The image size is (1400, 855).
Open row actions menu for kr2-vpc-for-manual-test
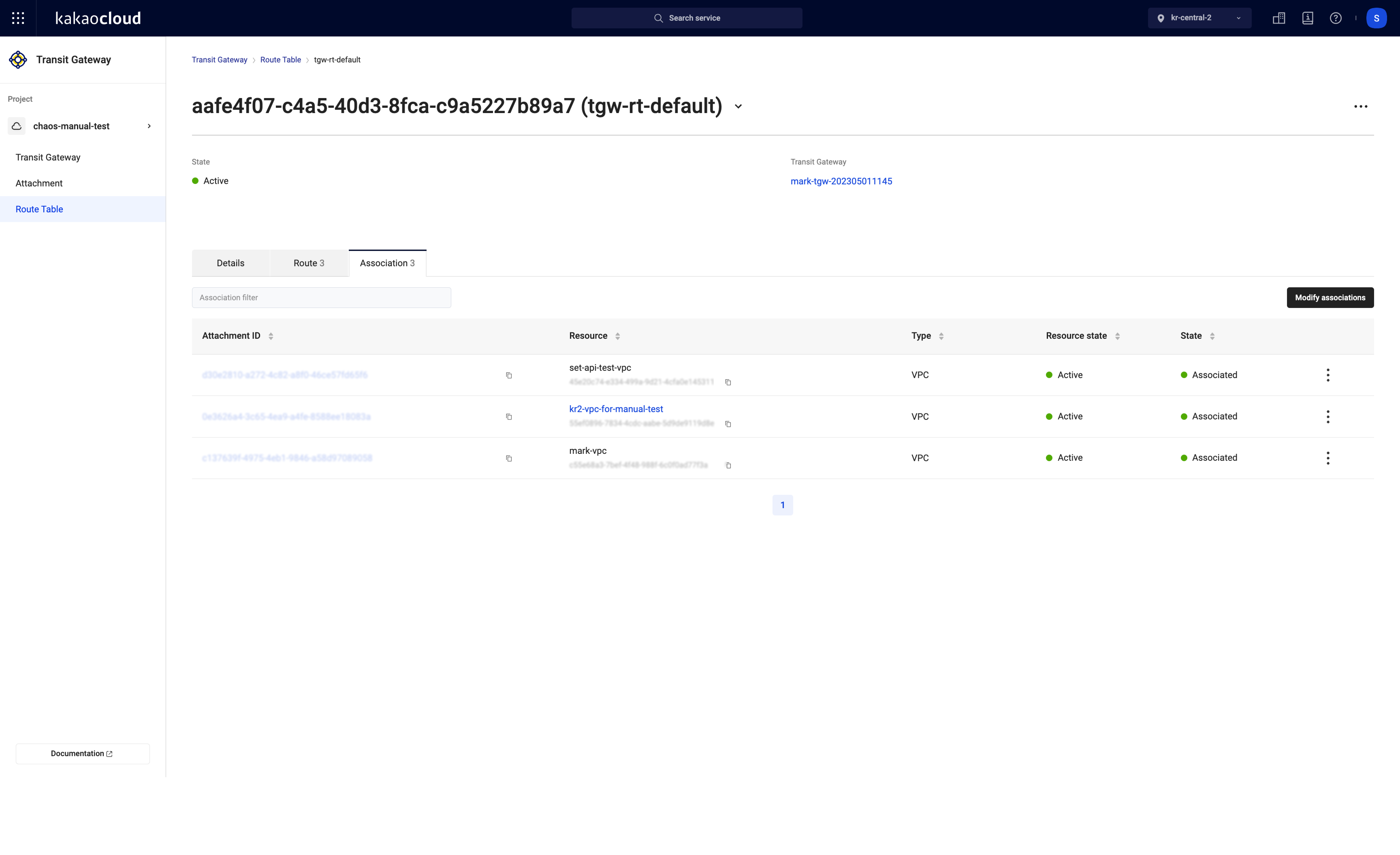pos(1328,417)
